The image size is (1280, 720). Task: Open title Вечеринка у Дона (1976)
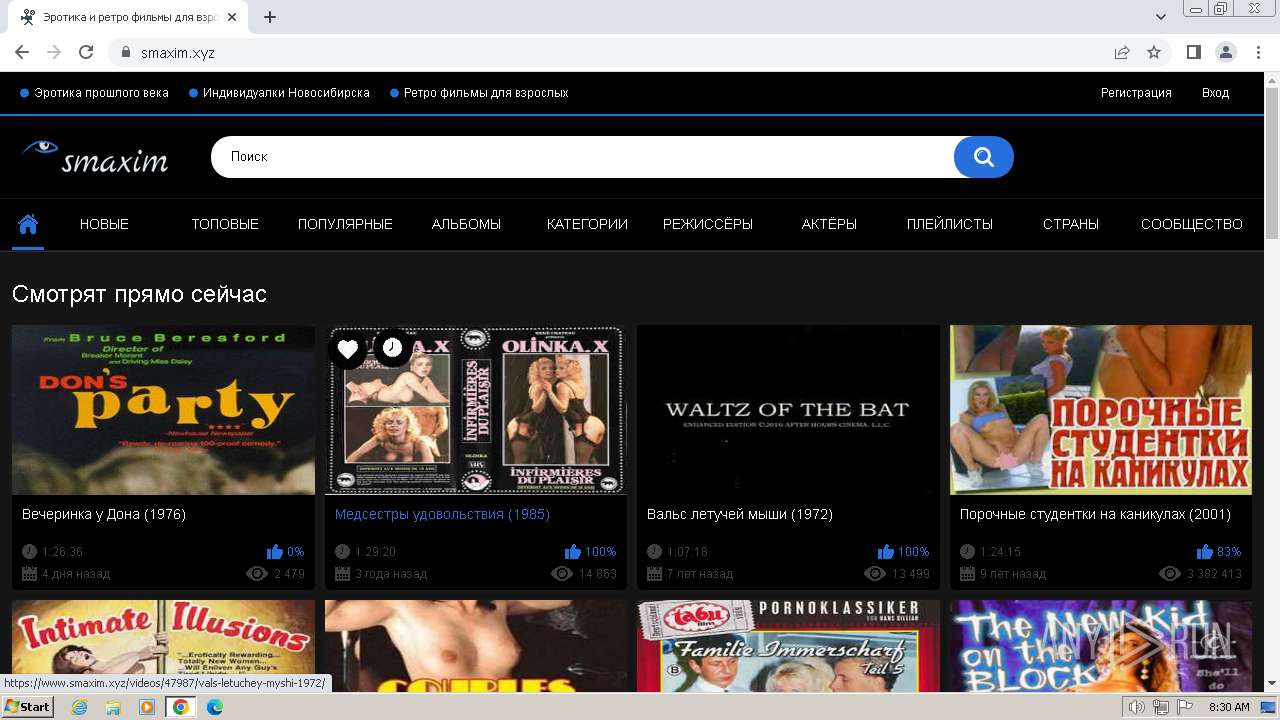click(104, 514)
